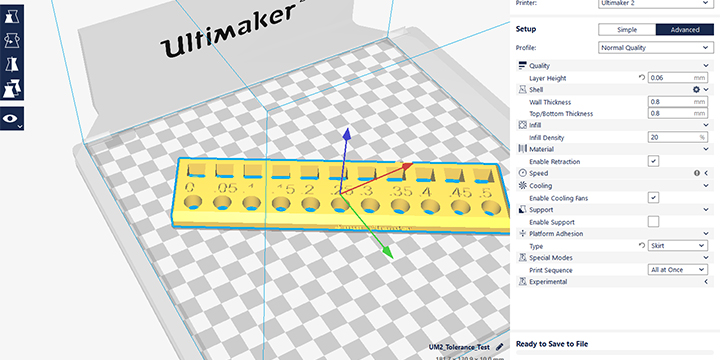The width and height of the screenshot is (720, 360).
Task: Open the Printer dropdown showing Ultimaker 2
Action: [656, 3]
